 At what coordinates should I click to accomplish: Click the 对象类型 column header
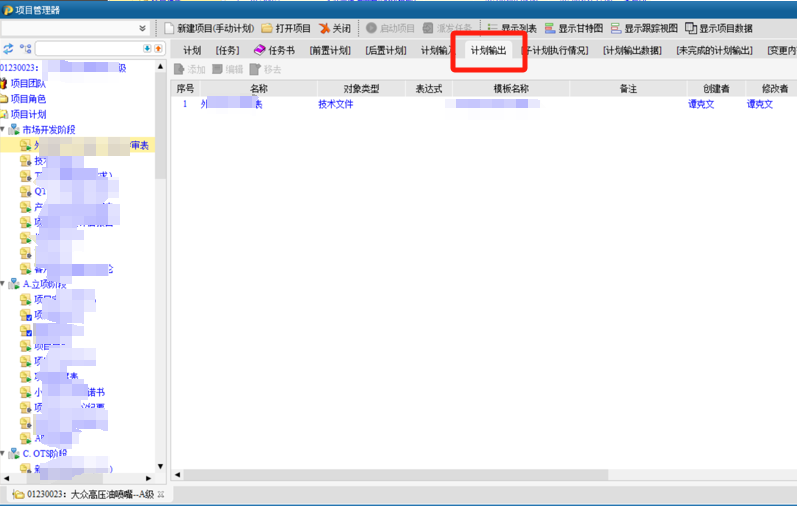click(361, 88)
